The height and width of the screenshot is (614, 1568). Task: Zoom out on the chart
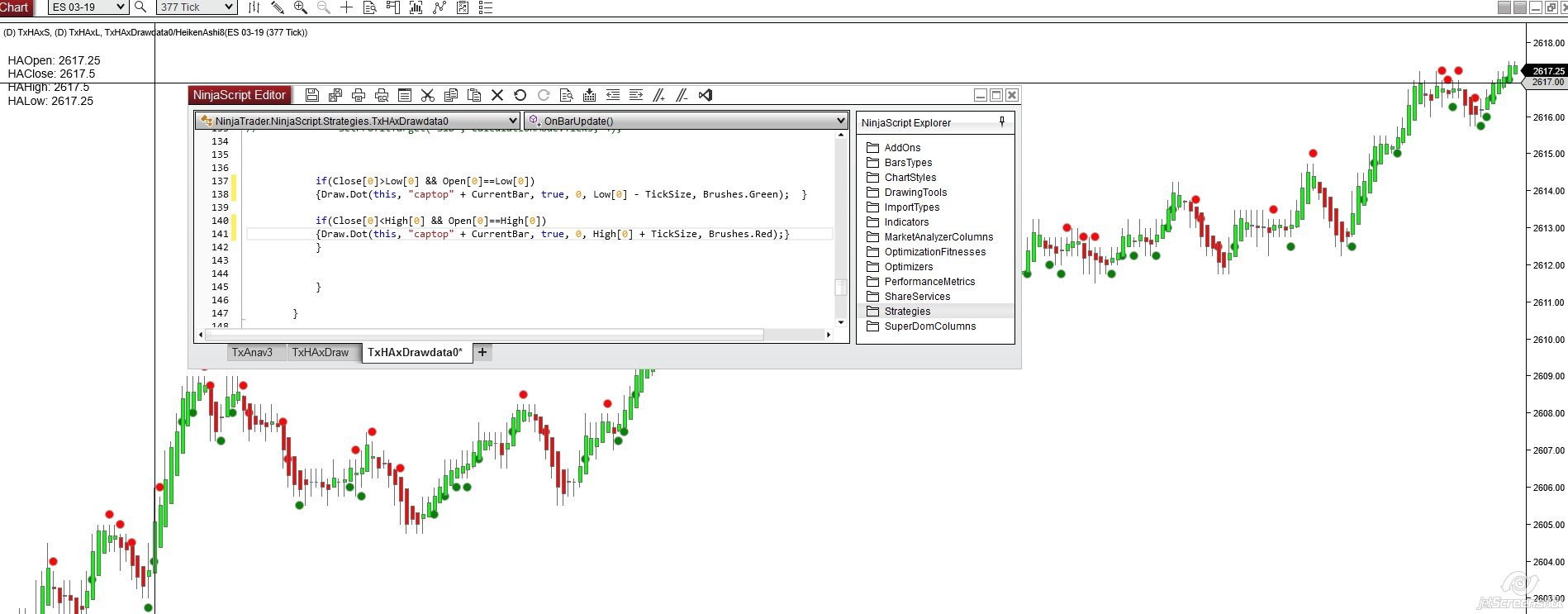click(324, 7)
